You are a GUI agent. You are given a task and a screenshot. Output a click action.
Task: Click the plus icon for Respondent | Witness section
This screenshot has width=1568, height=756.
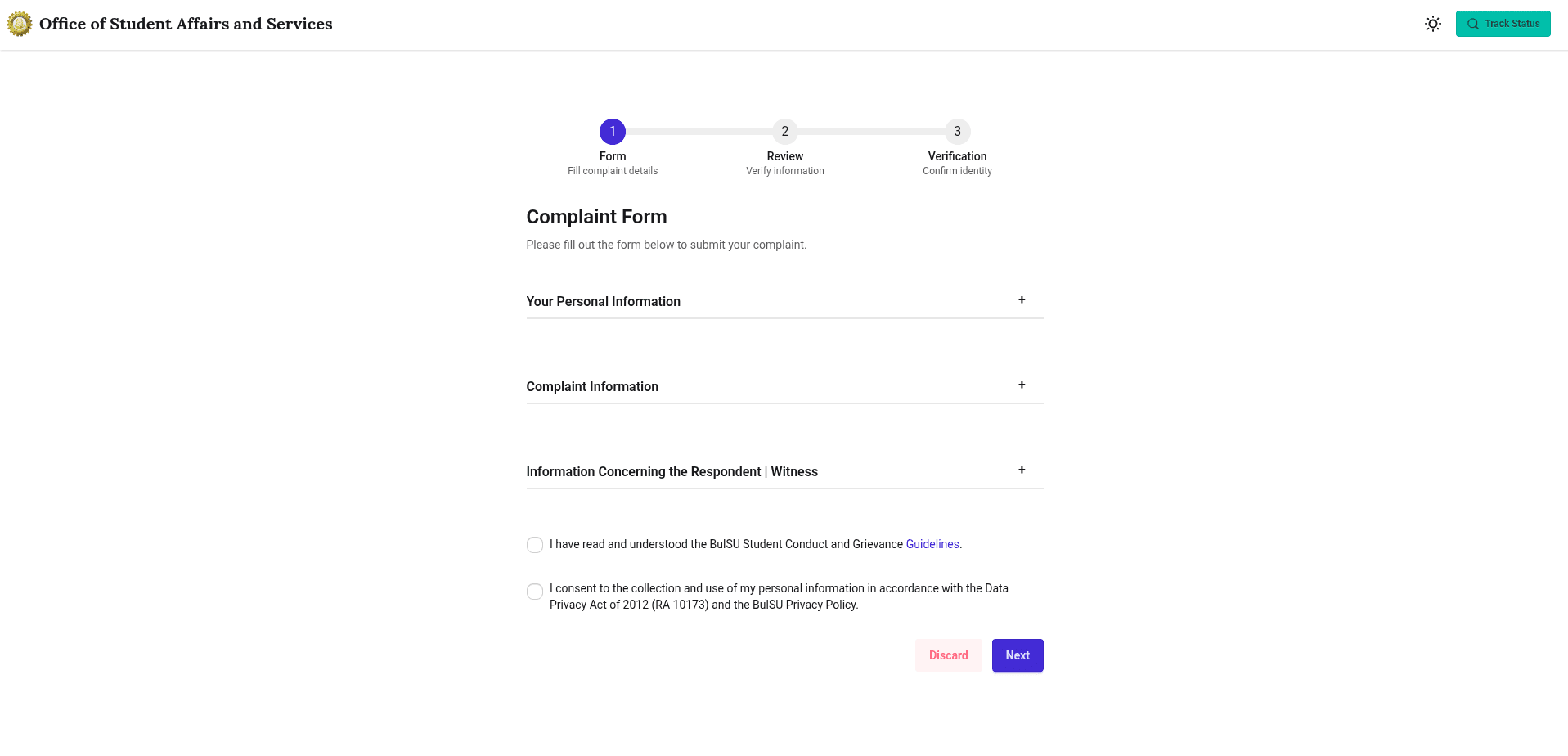[x=1022, y=470]
